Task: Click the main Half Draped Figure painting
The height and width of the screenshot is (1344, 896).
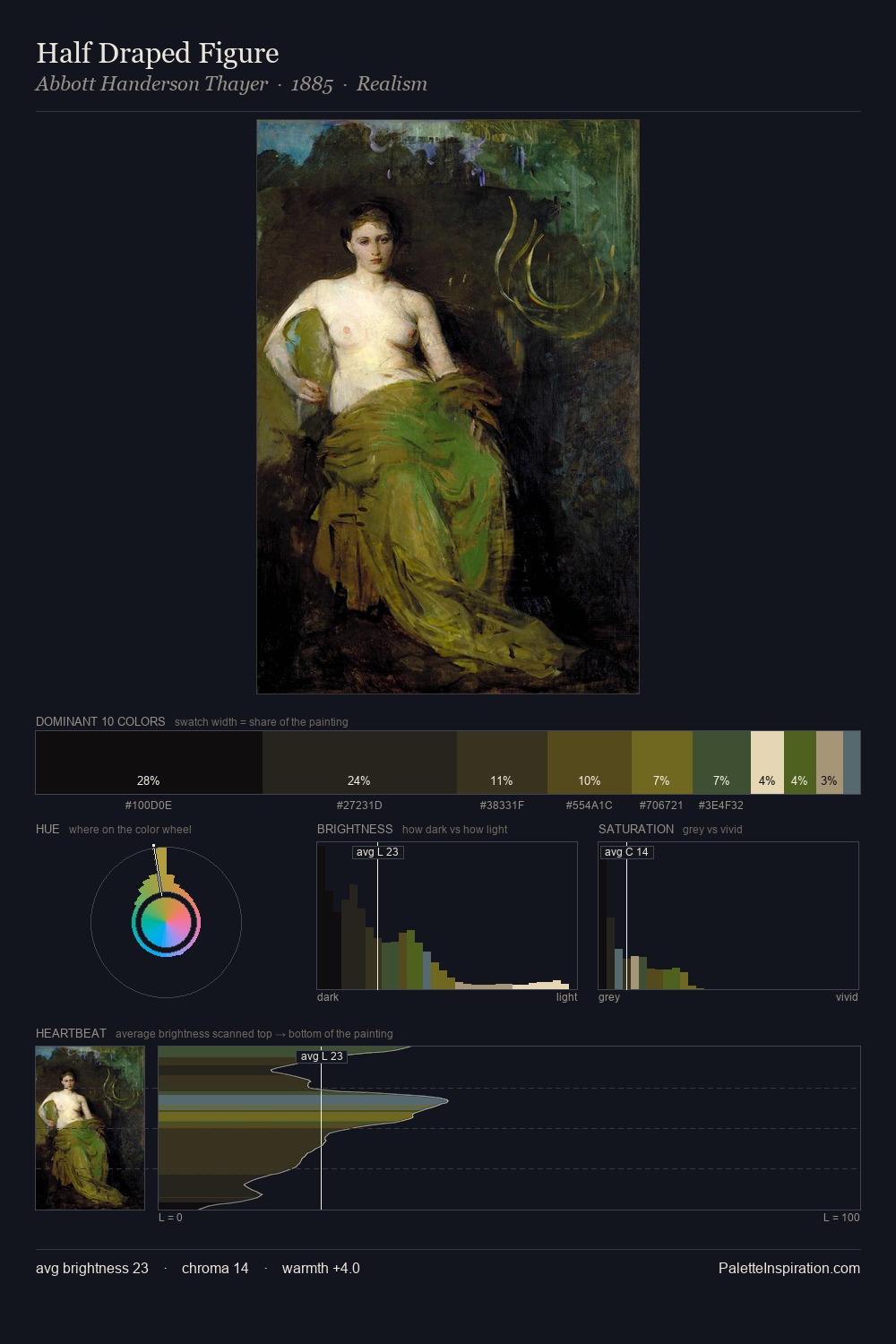Action: tap(448, 407)
